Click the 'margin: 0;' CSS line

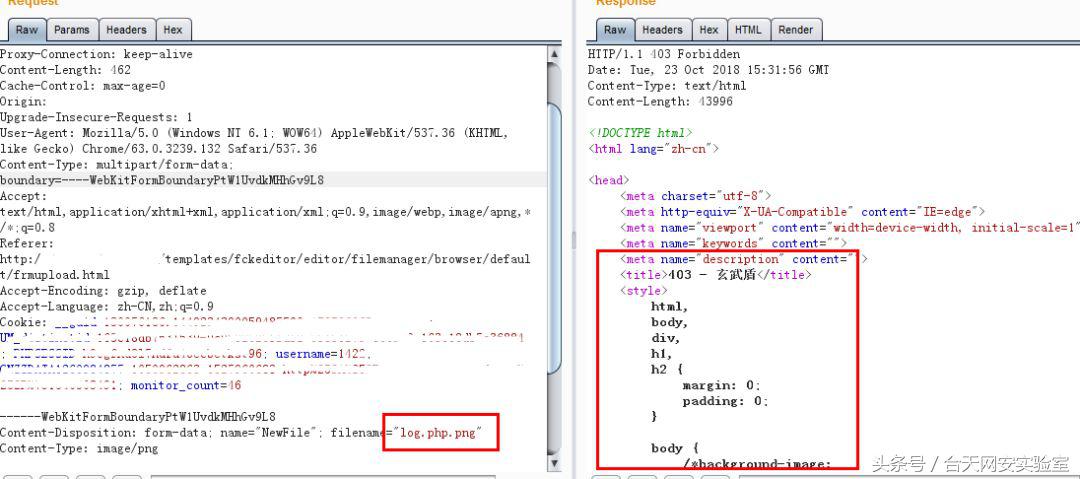click(721, 385)
